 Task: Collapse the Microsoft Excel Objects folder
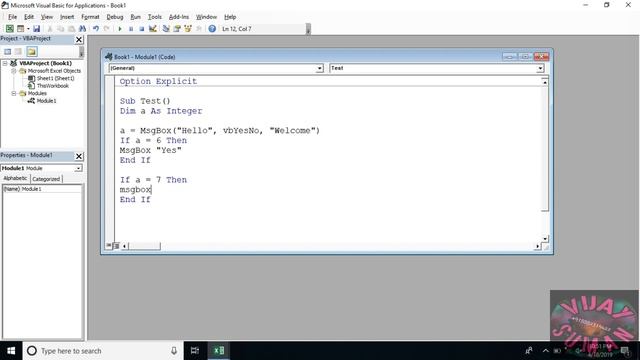[13, 71]
